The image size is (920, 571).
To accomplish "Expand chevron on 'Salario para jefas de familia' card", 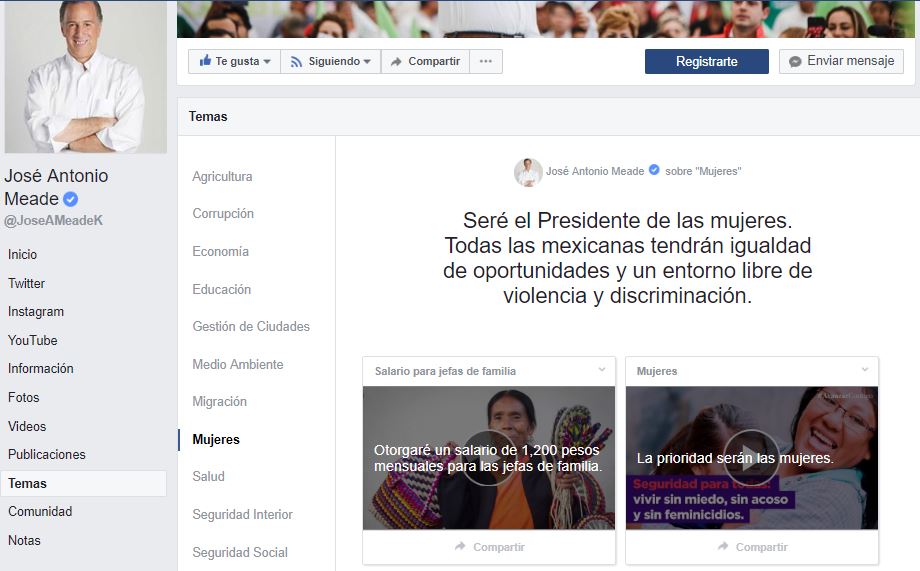I will (602, 370).
